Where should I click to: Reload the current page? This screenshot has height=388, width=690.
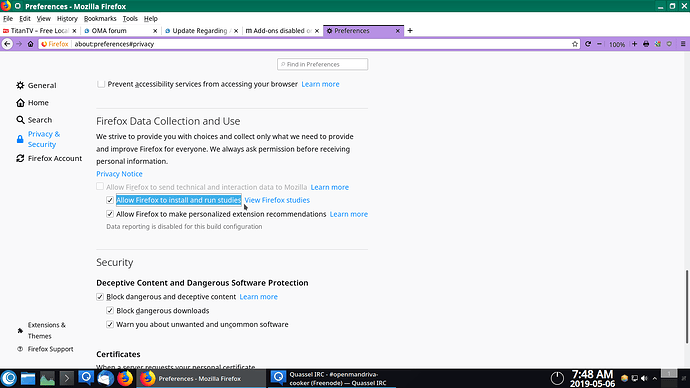[588, 44]
